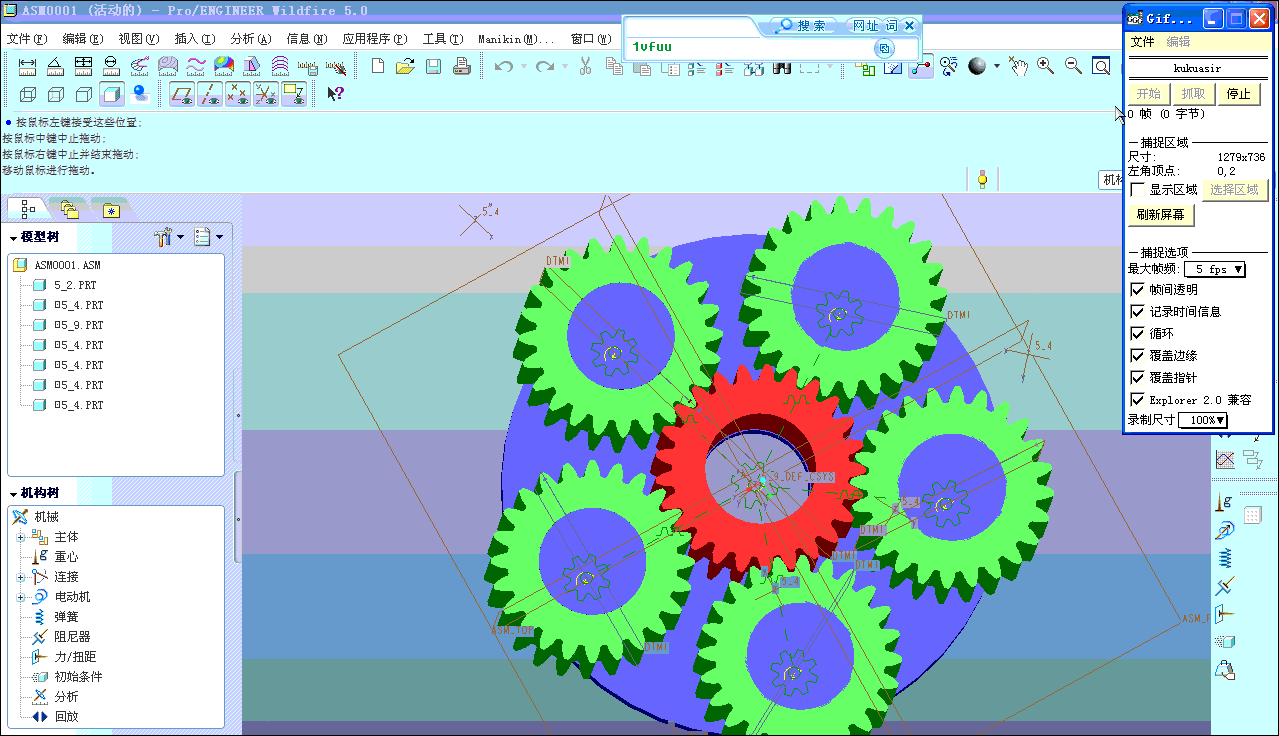1279x736 pixels.
Task: Toggle datum axes display
Action: pos(209,94)
